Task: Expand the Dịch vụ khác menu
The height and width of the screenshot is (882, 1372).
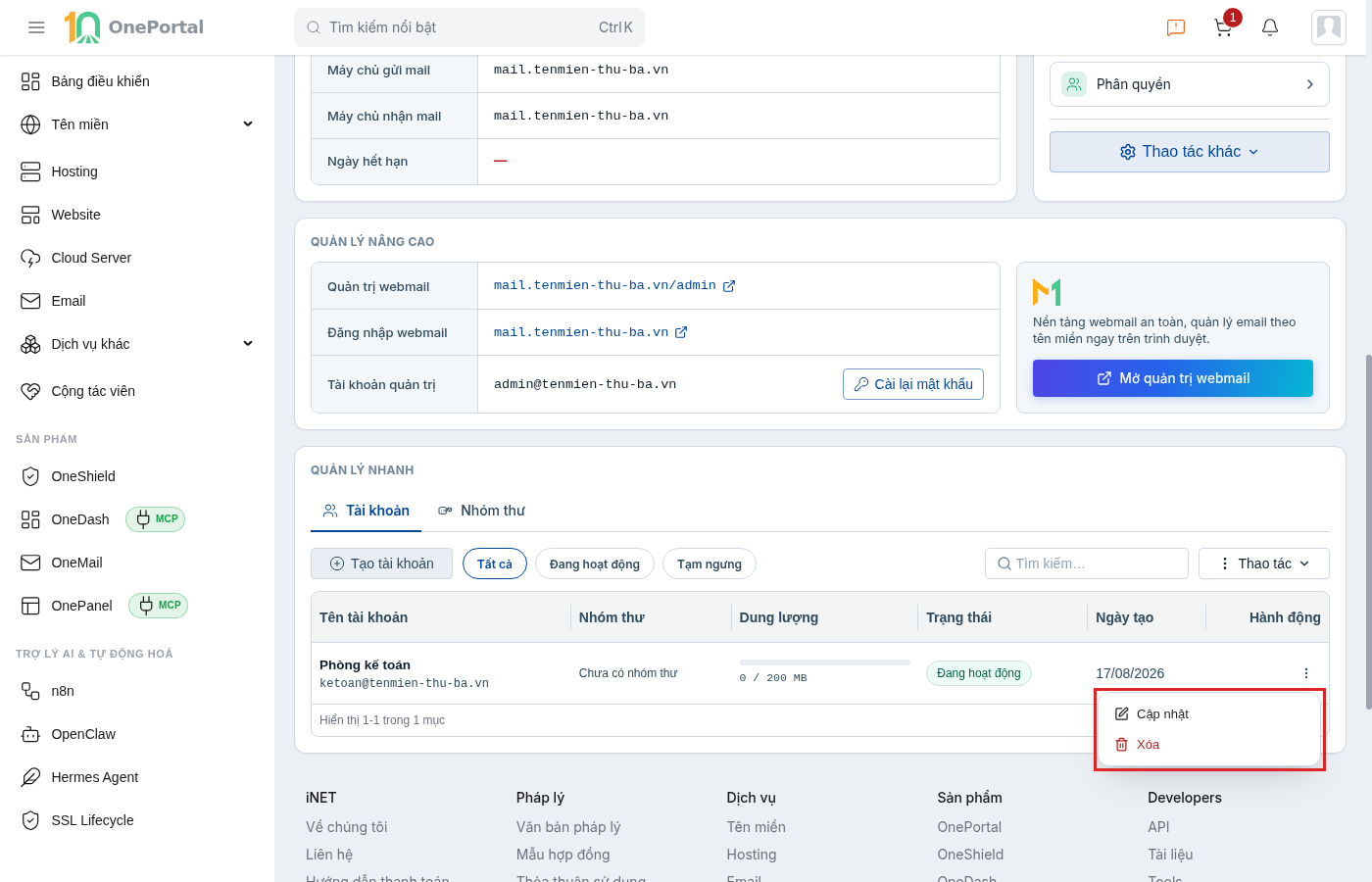Action: coord(137,344)
